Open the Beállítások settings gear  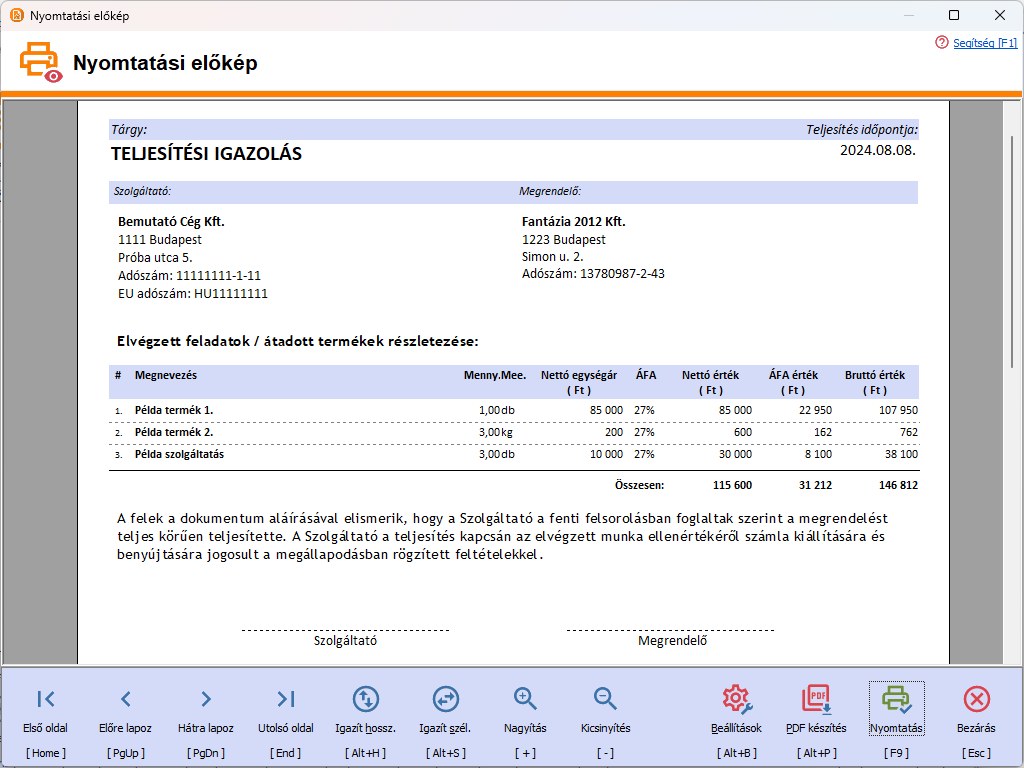pyautogui.click(x=736, y=710)
